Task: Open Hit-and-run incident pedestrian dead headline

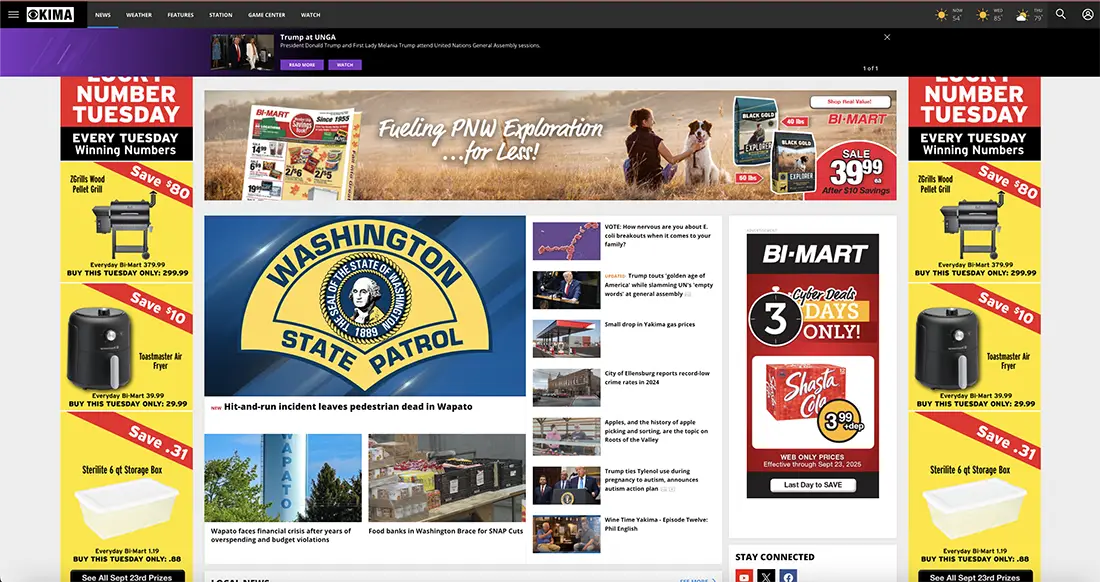Action: tap(348, 407)
